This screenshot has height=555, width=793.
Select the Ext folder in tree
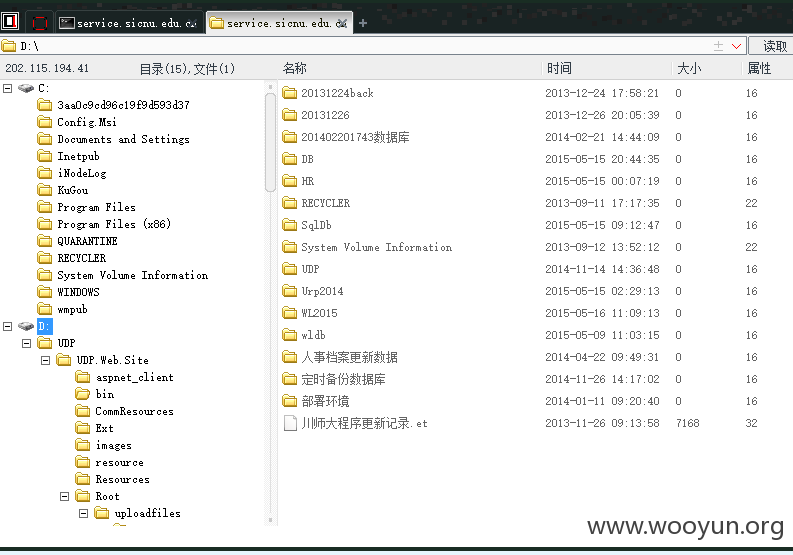tap(95, 428)
